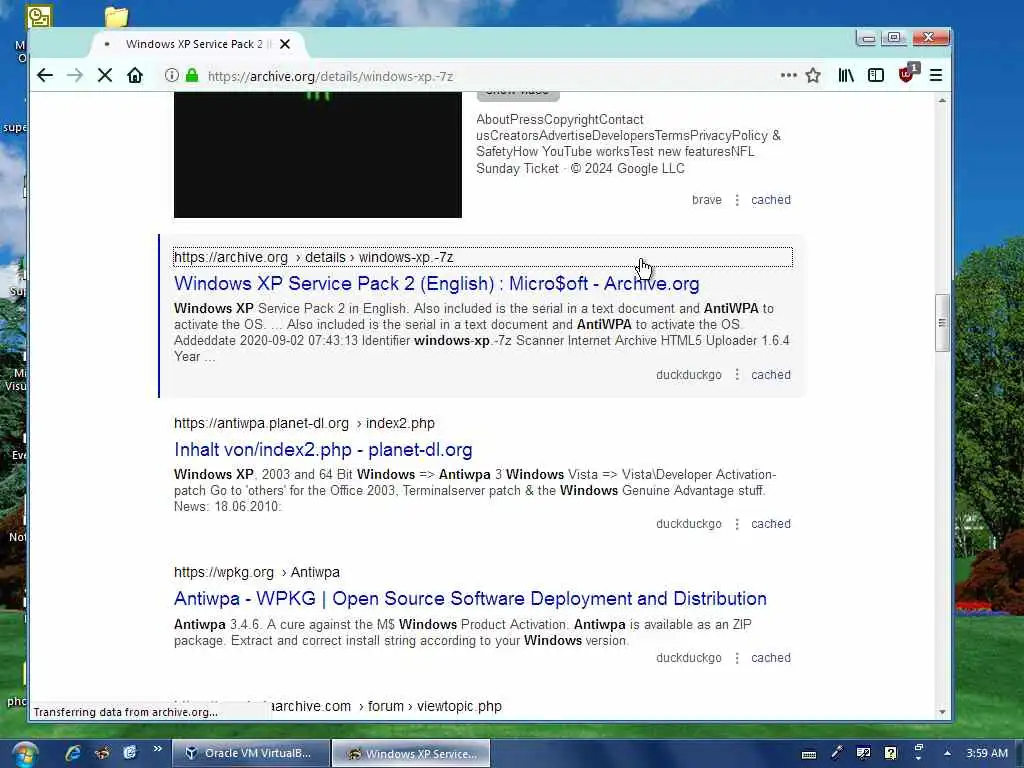1024x768 pixels.
Task: Open cached copy of planet-dl.org result
Action: coord(771,524)
